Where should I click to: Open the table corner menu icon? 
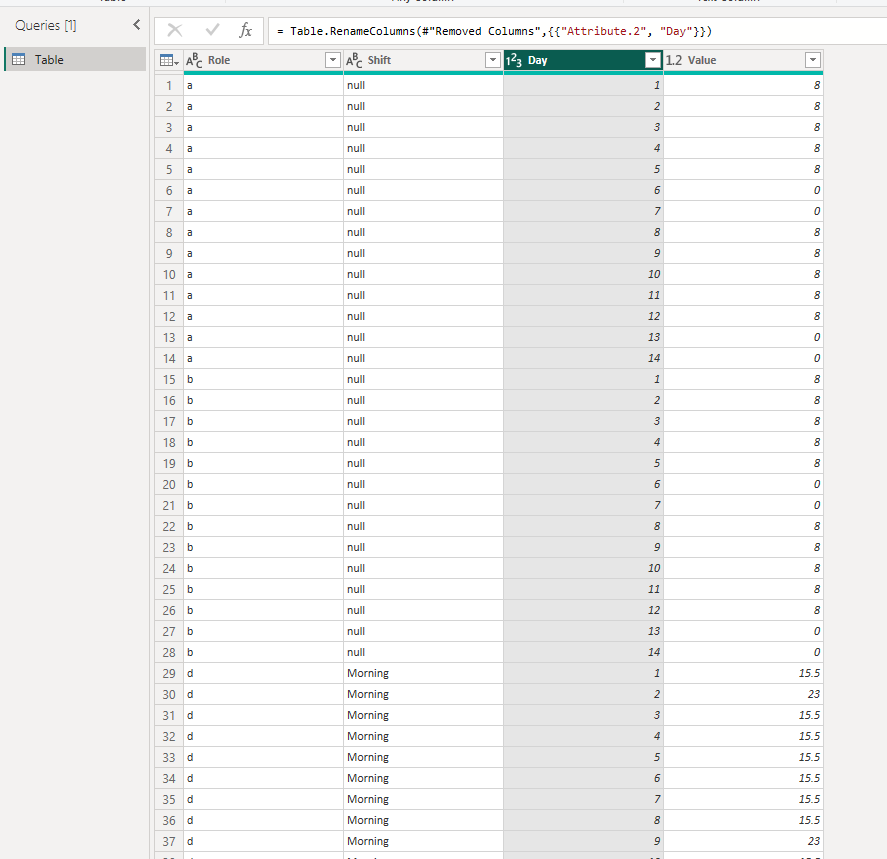pos(169,60)
